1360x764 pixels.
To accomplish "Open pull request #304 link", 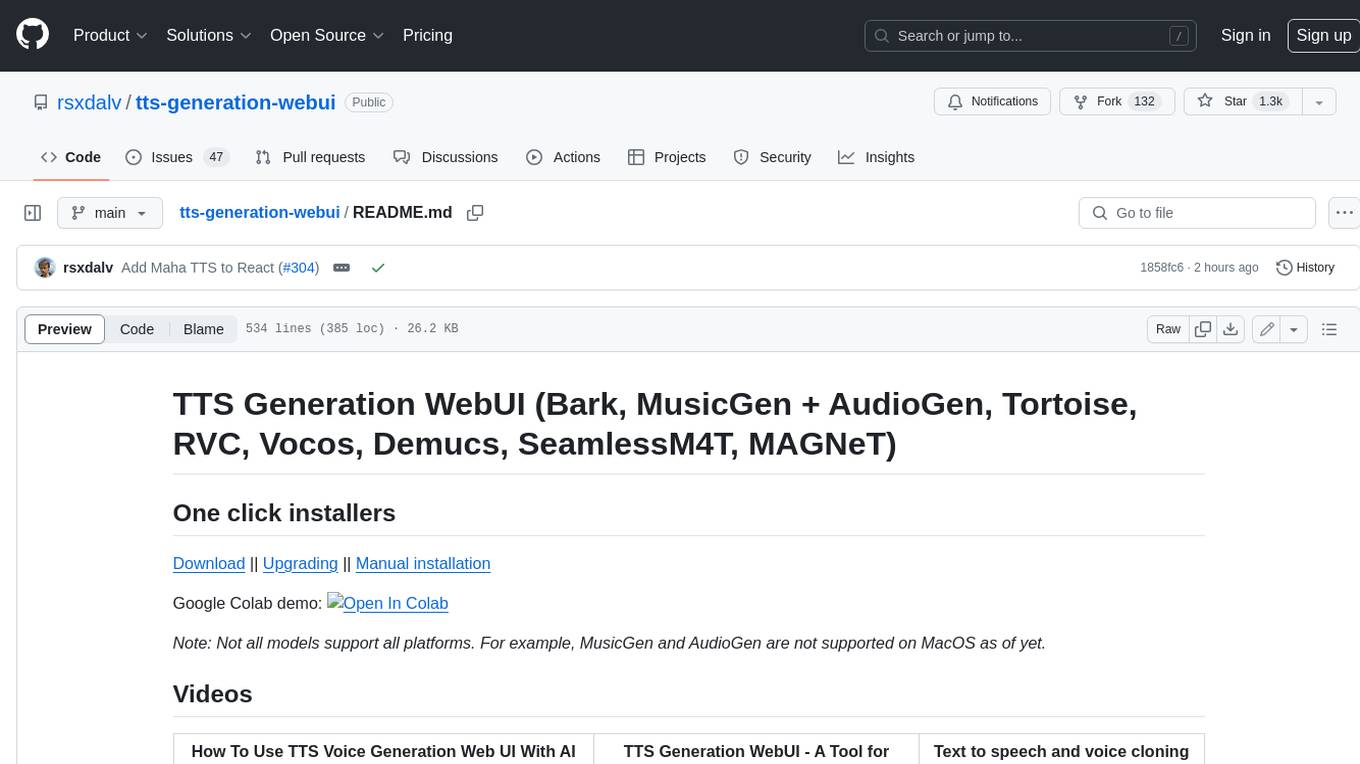I will (x=299, y=268).
